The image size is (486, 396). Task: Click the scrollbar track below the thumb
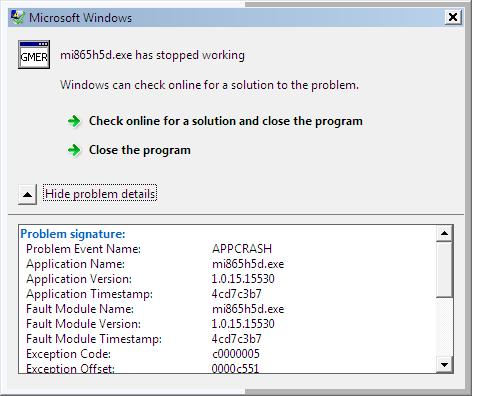(x=444, y=327)
